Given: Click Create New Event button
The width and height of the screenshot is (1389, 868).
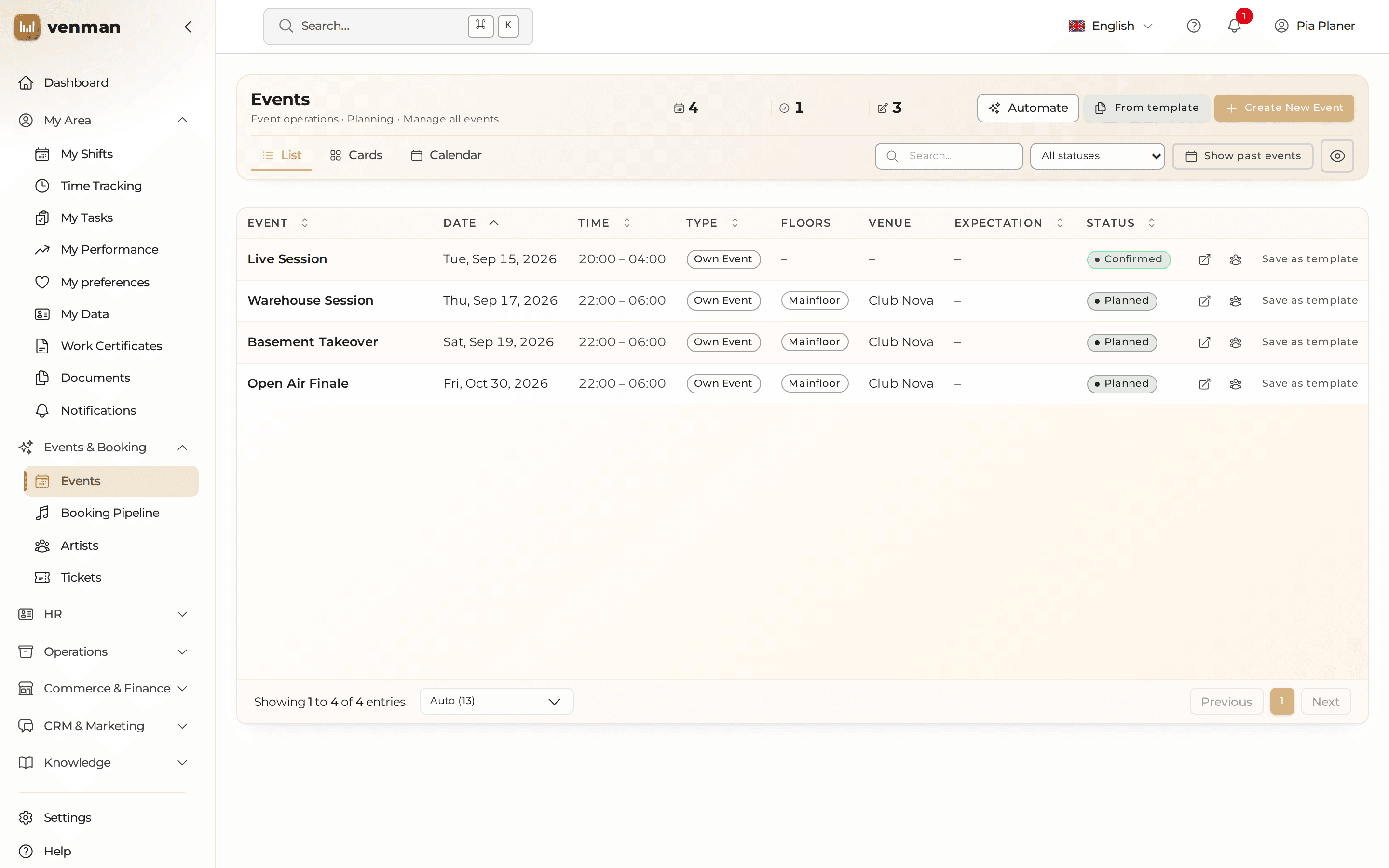Looking at the screenshot, I should pos(1284,108).
